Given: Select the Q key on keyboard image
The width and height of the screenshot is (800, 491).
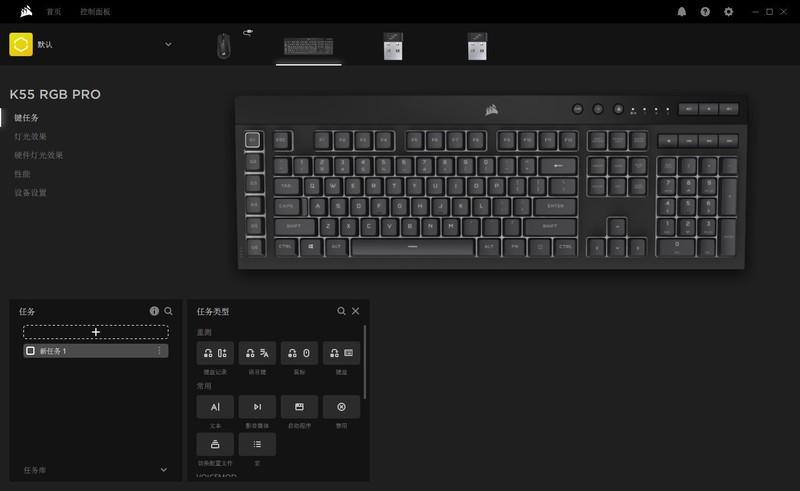Looking at the screenshot, I should pyautogui.click(x=312, y=186).
